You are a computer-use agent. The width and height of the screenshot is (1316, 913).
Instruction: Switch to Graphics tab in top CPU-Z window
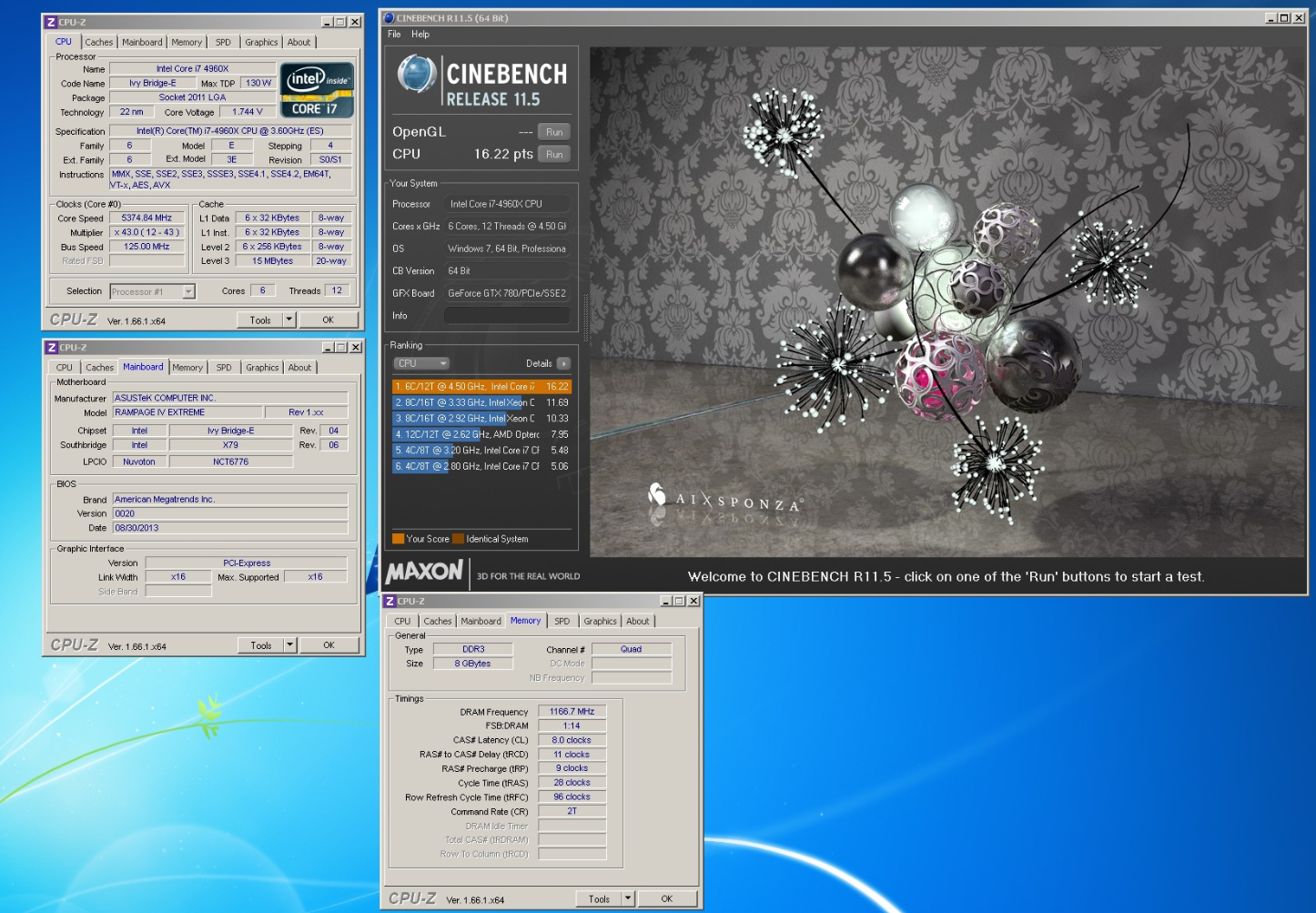(x=261, y=42)
